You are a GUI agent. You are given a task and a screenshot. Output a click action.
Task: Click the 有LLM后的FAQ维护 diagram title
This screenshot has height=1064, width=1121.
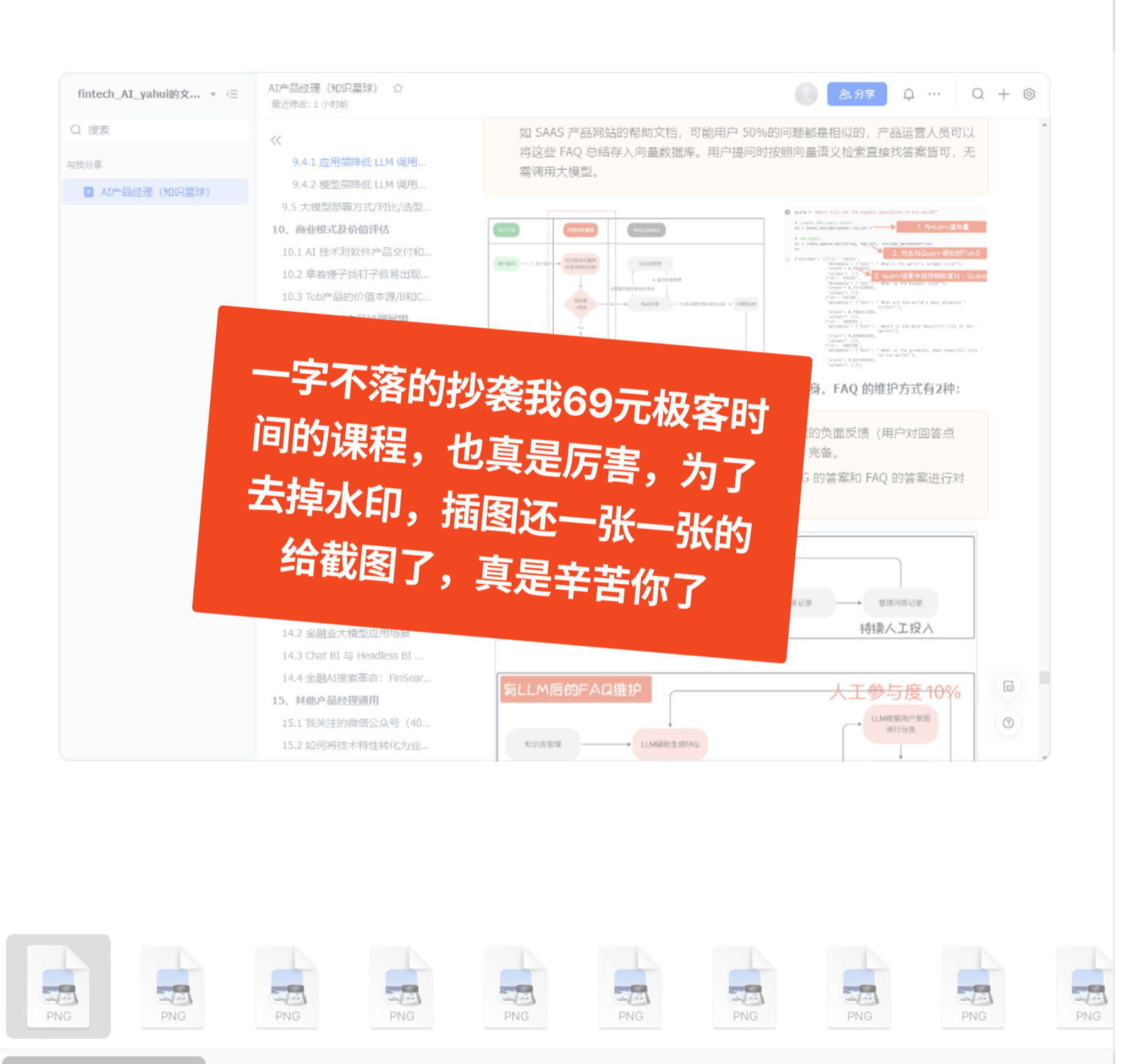click(575, 690)
